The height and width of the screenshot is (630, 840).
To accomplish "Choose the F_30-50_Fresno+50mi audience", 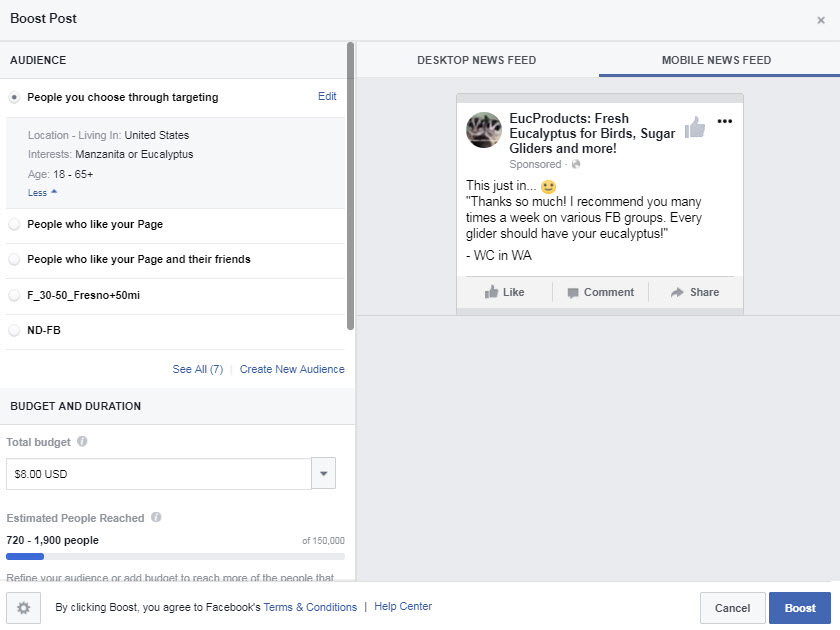I will [x=14, y=295].
